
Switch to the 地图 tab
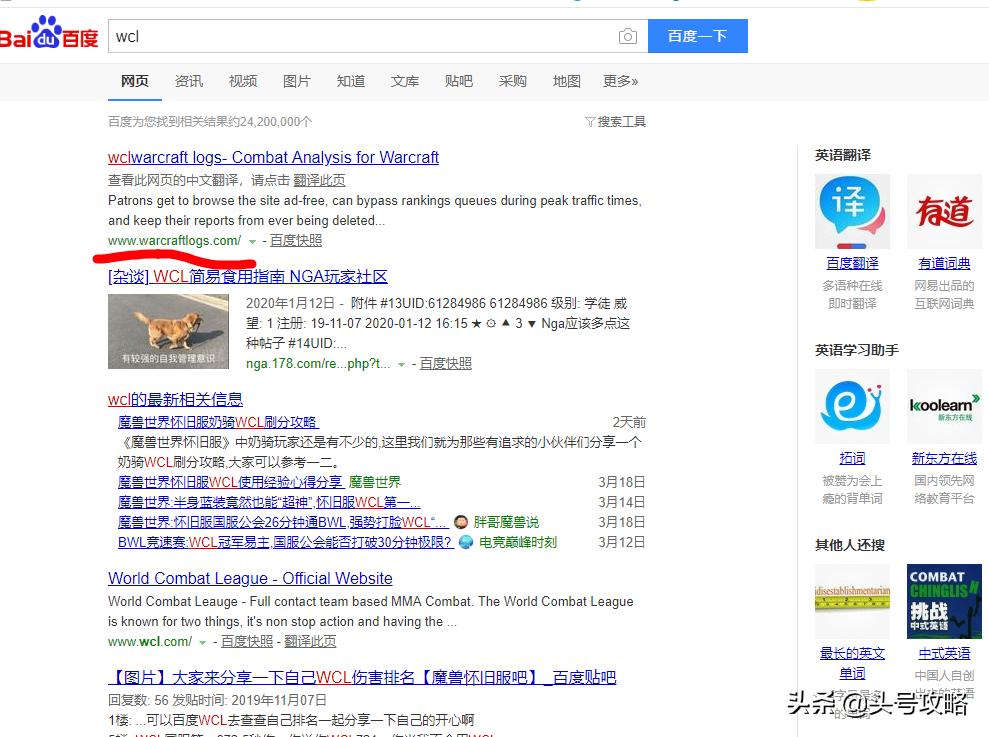[x=566, y=81]
